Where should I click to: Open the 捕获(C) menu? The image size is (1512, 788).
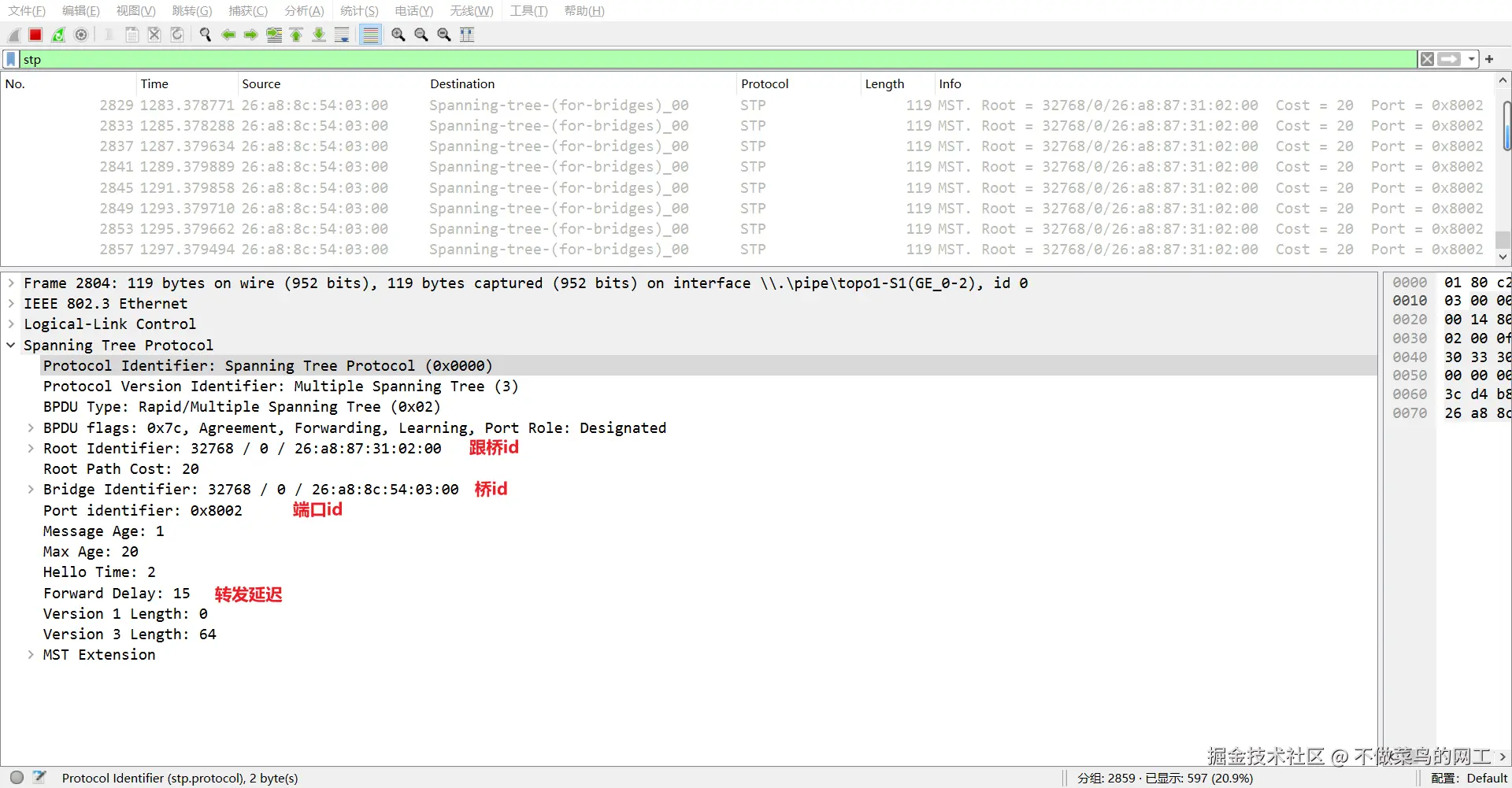[x=248, y=11]
